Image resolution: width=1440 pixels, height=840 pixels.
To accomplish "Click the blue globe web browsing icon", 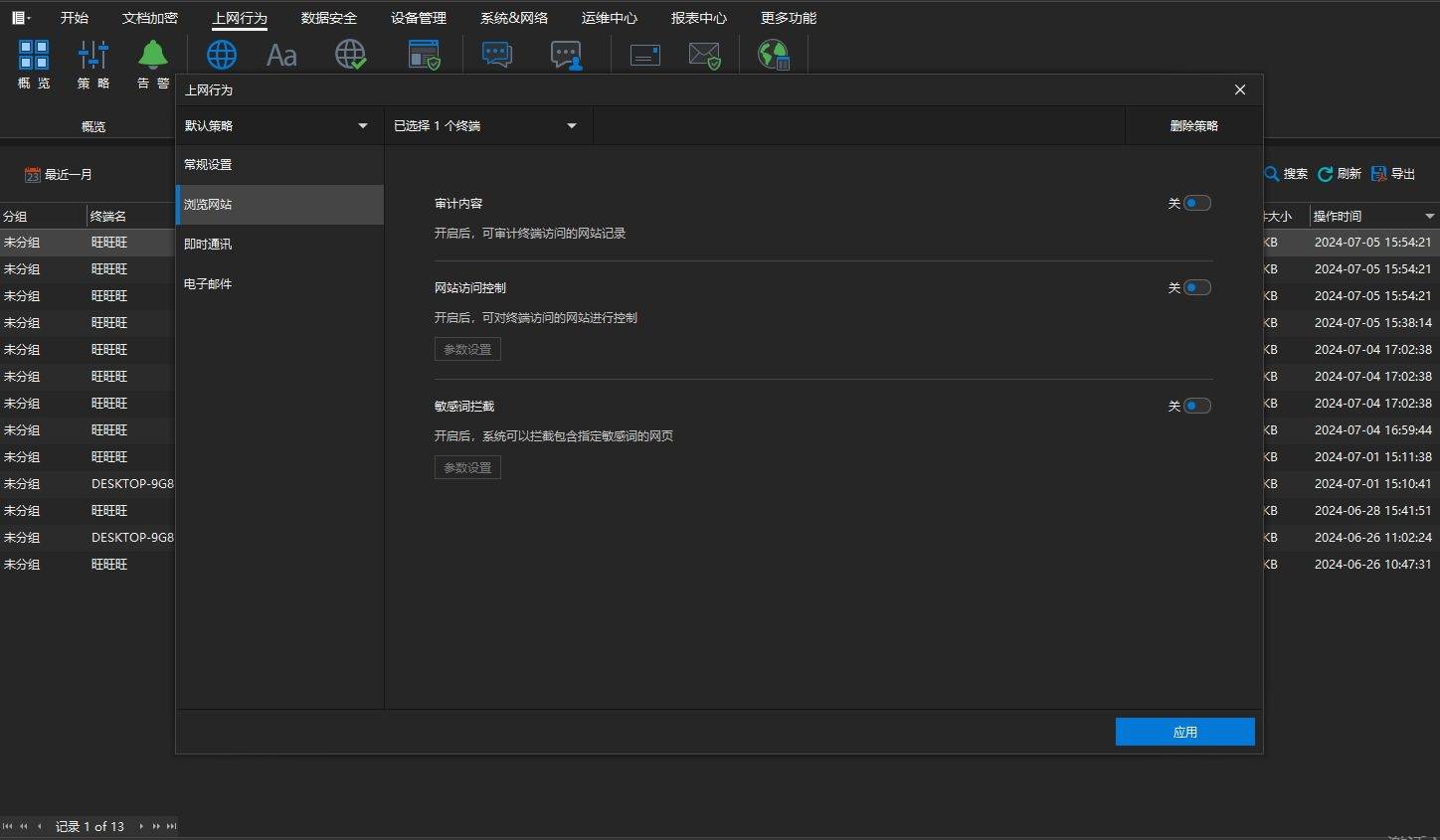I will click(x=221, y=55).
